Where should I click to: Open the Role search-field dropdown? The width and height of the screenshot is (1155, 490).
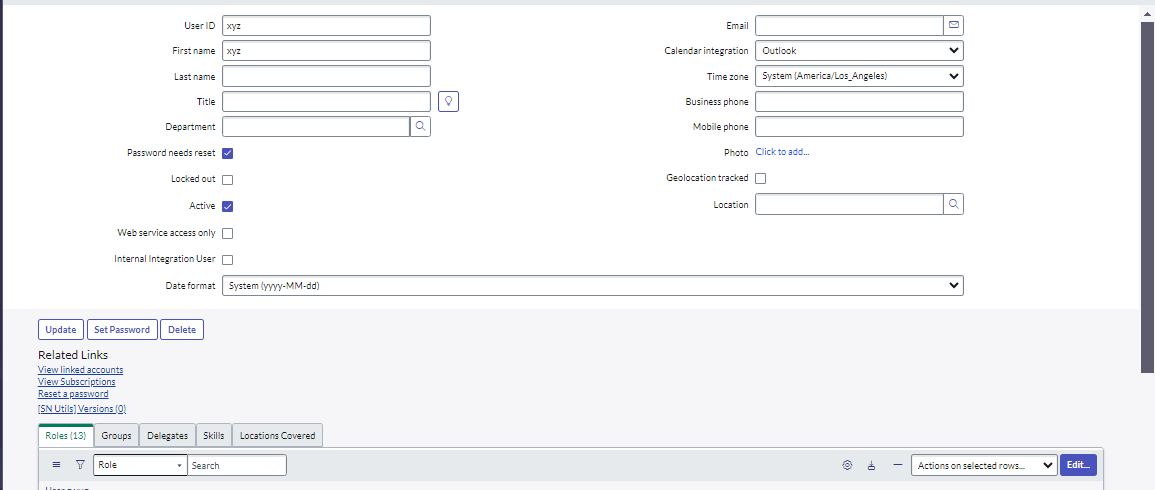(x=140, y=465)
